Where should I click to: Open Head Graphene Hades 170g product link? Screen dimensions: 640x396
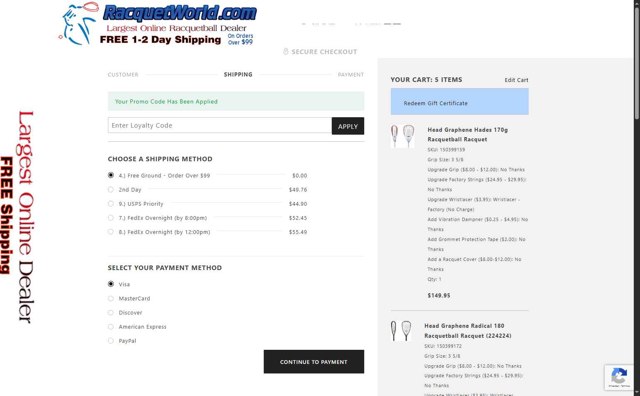pyautogui.click(x=467, y=134)
